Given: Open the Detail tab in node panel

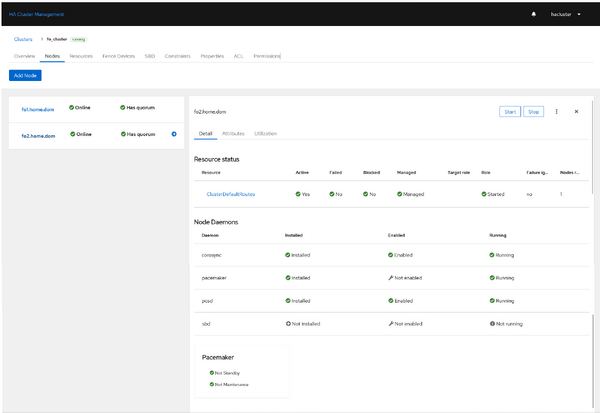Looking at the screenshot, I should tap(205, 134).
